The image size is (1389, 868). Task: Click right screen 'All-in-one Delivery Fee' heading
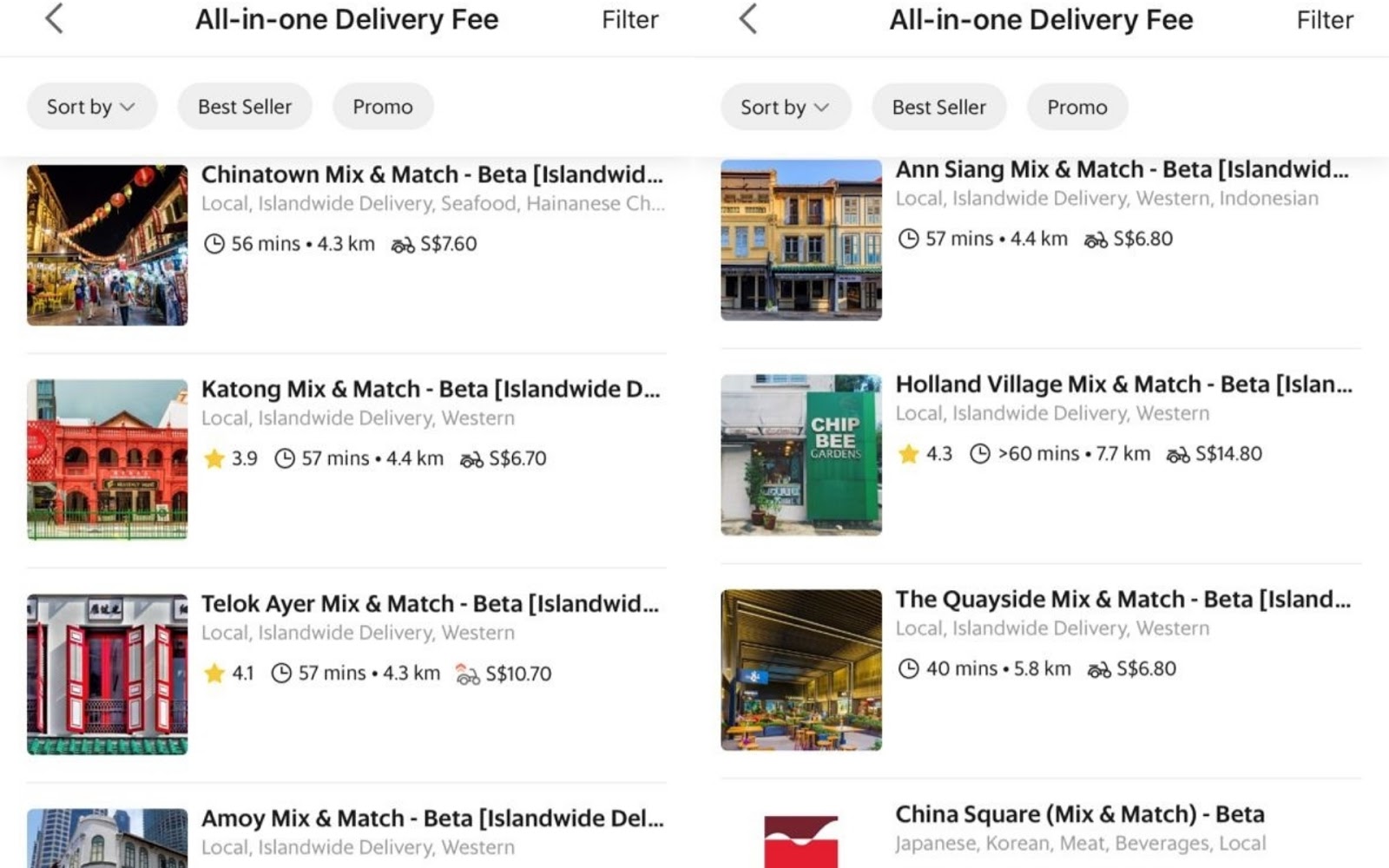[1041, 19]
